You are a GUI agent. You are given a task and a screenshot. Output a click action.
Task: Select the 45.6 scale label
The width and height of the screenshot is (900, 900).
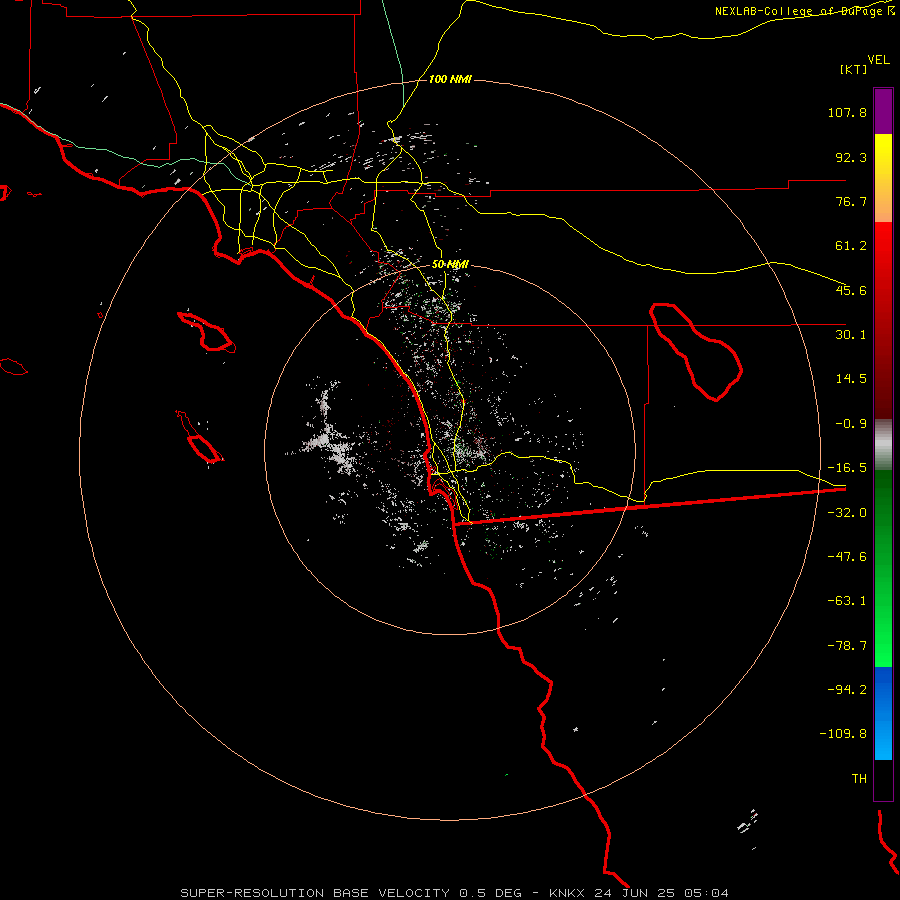[851, 290]
